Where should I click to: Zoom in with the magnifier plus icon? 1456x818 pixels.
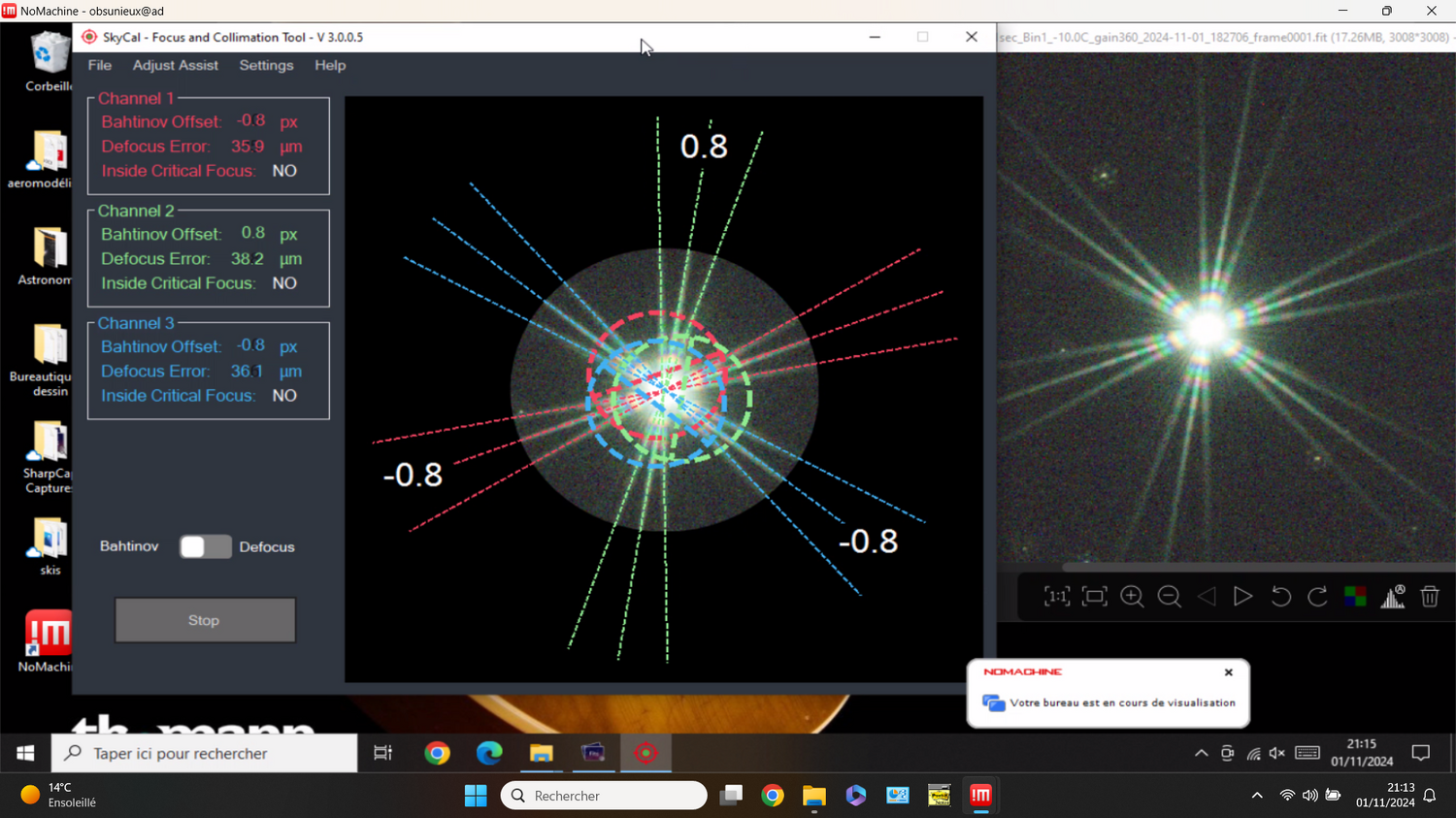[1132, 597]
